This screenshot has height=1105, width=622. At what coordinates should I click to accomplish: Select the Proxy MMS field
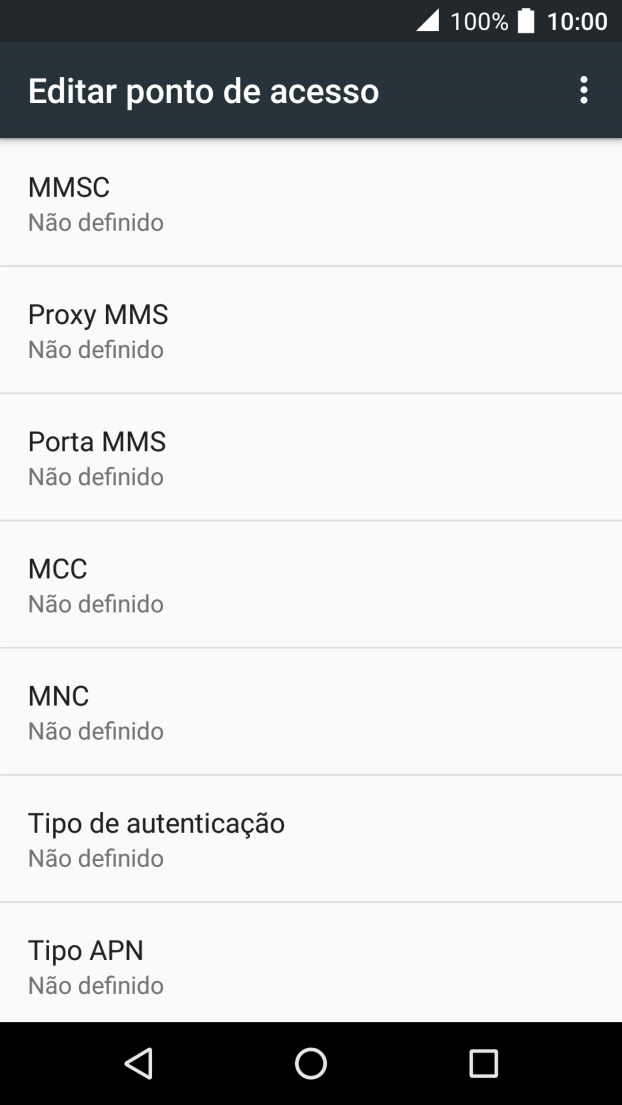tap(311, 328)
